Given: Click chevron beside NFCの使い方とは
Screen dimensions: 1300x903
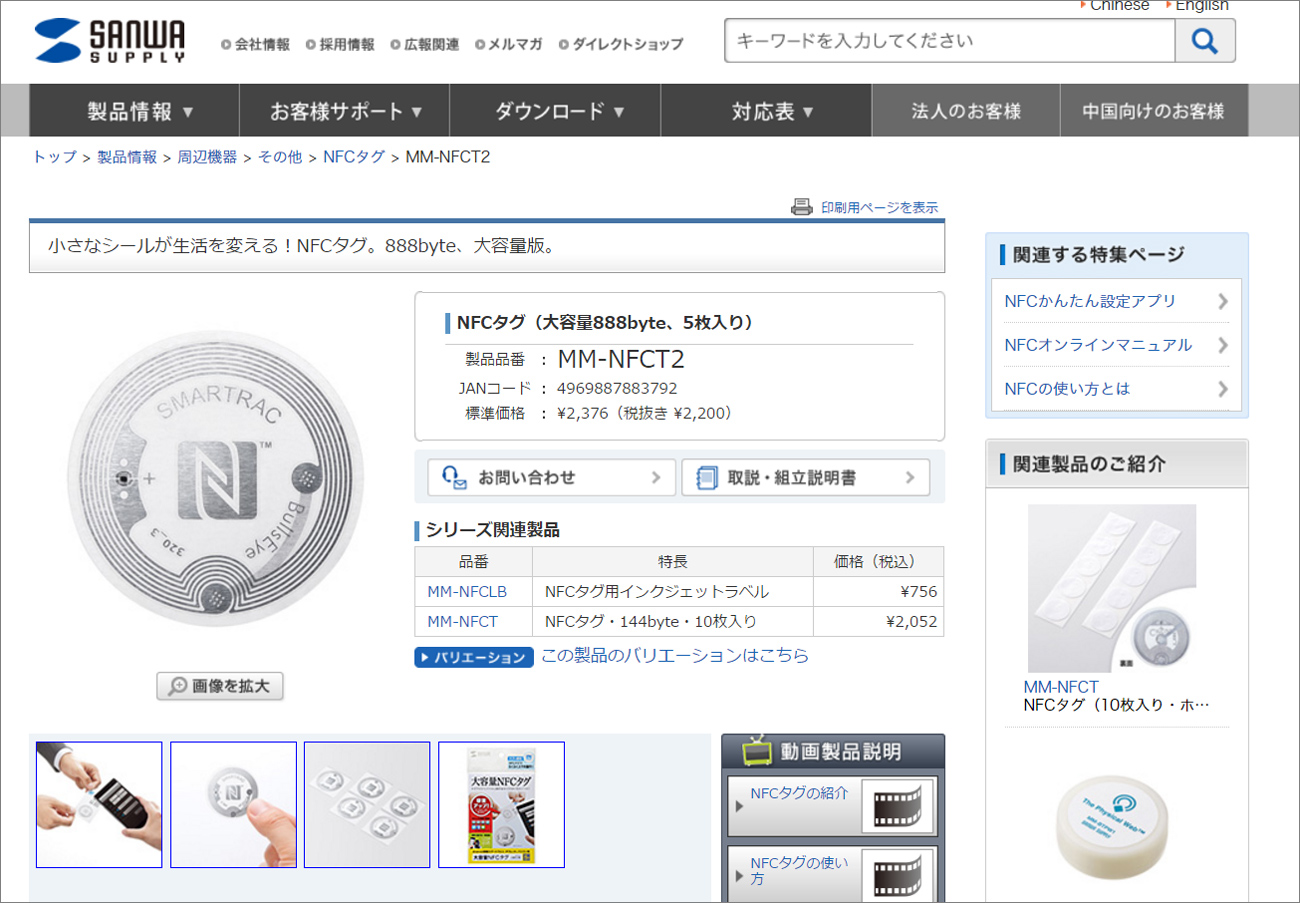Looking at the screenshot, I should pos(1223,389).
